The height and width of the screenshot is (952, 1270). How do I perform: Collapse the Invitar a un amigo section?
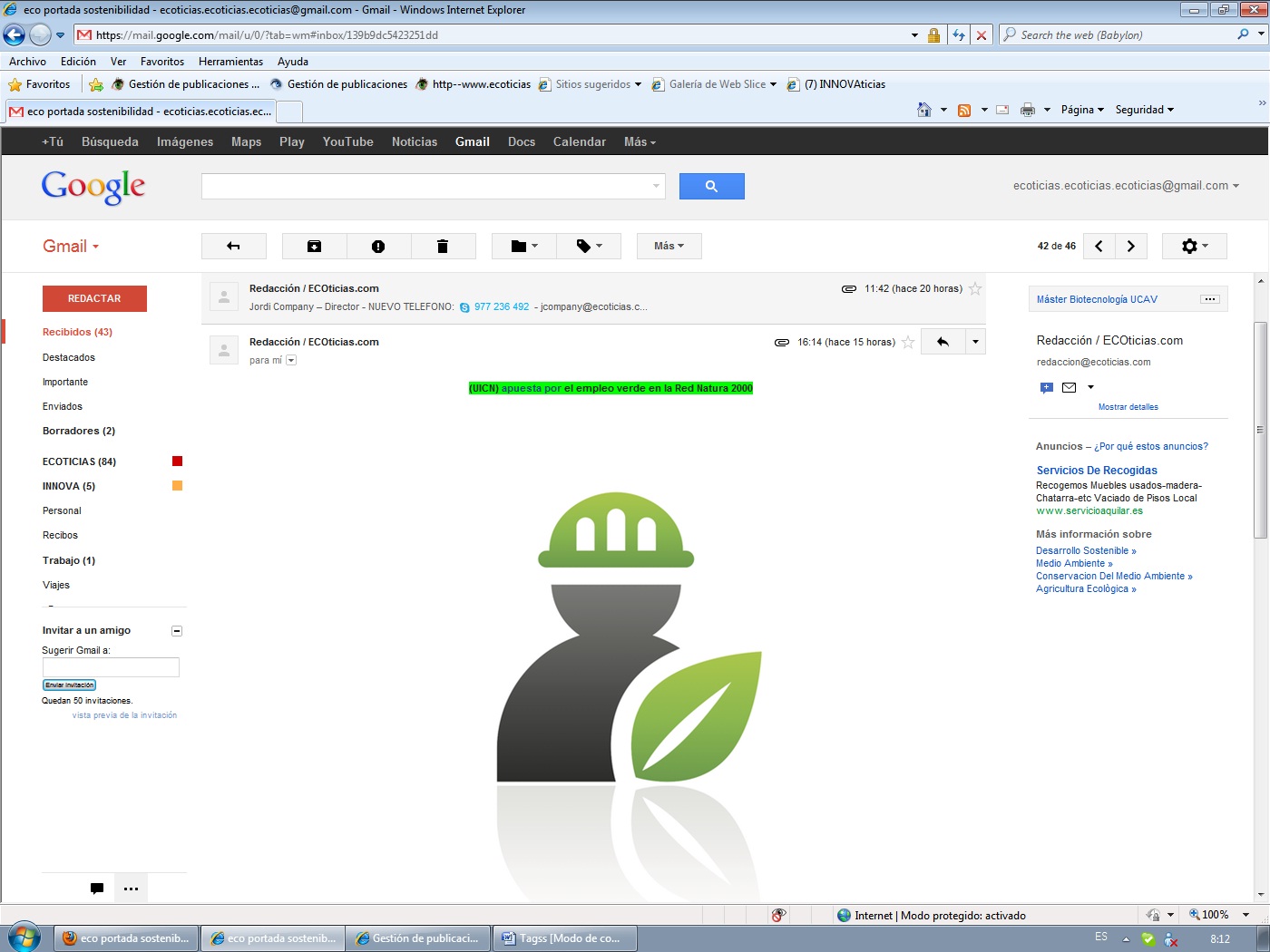177,630
